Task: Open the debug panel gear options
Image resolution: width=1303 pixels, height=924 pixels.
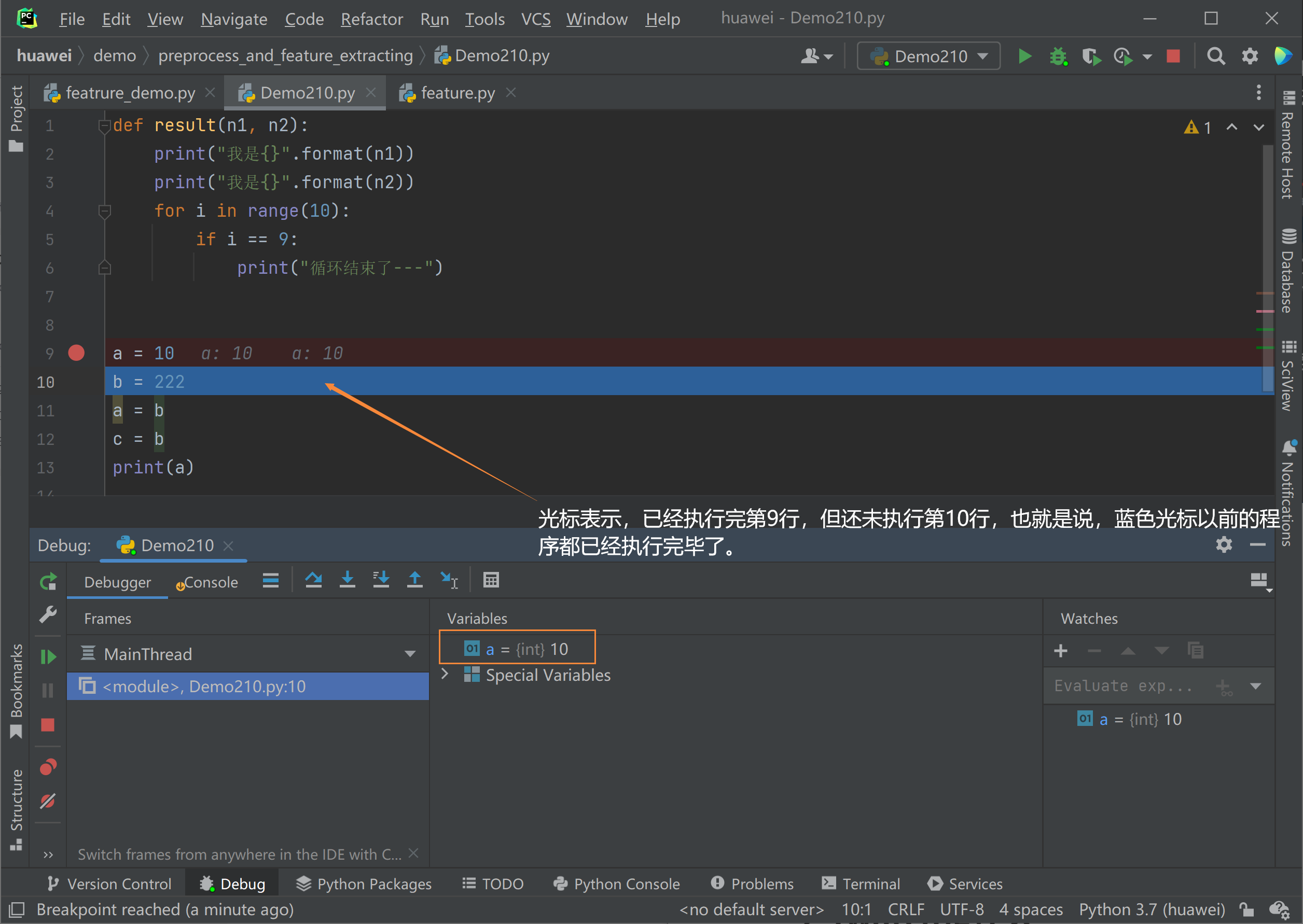Action: (1224, 545)
